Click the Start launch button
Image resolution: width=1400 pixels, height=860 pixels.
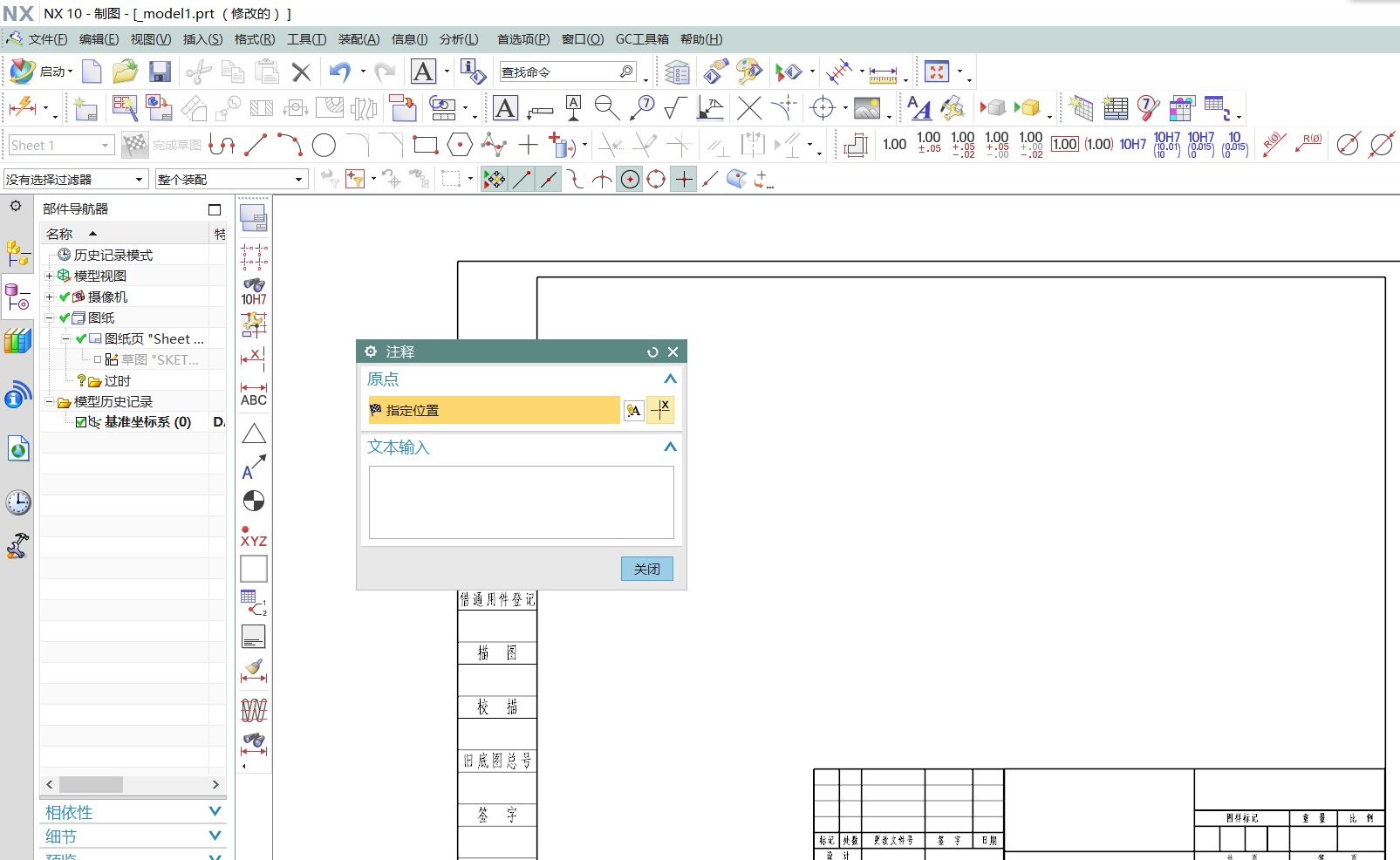(40, 72)
